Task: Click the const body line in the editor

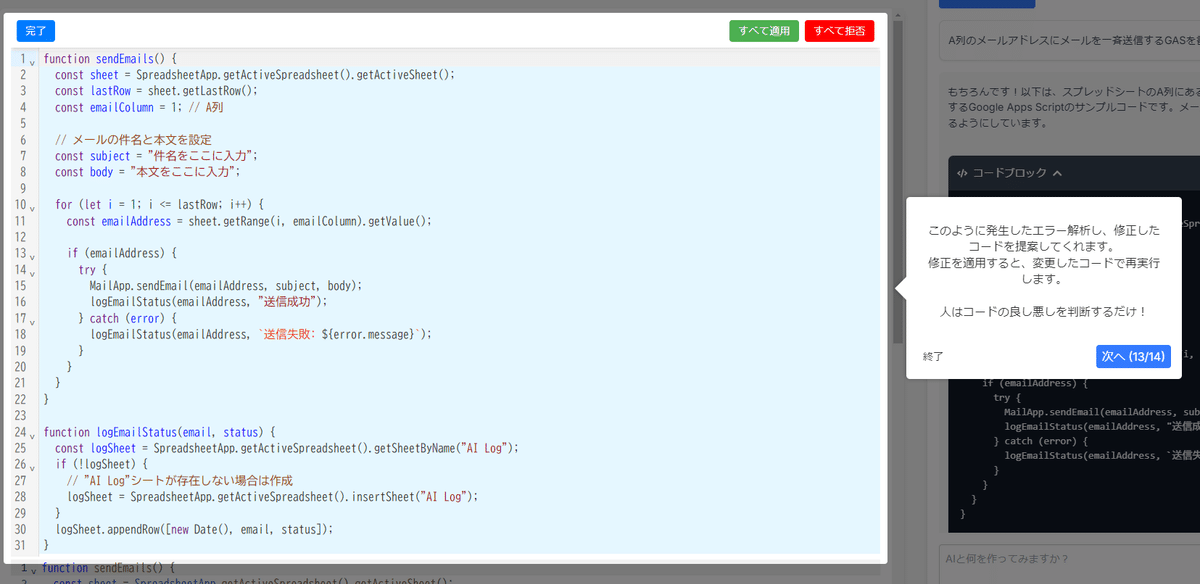Action: coord(148,172)
